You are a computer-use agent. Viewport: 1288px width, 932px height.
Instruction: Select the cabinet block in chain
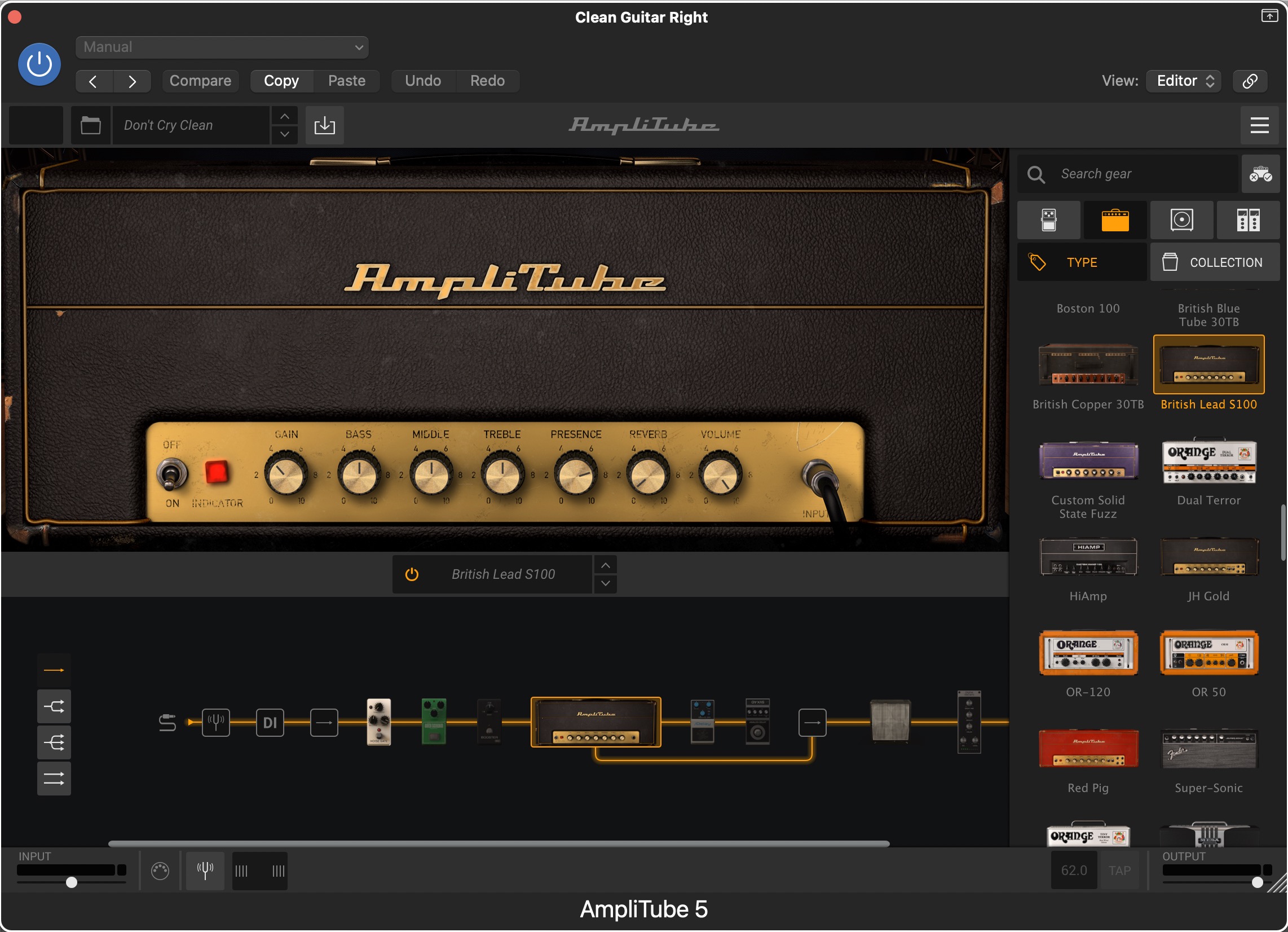(890, 720)
